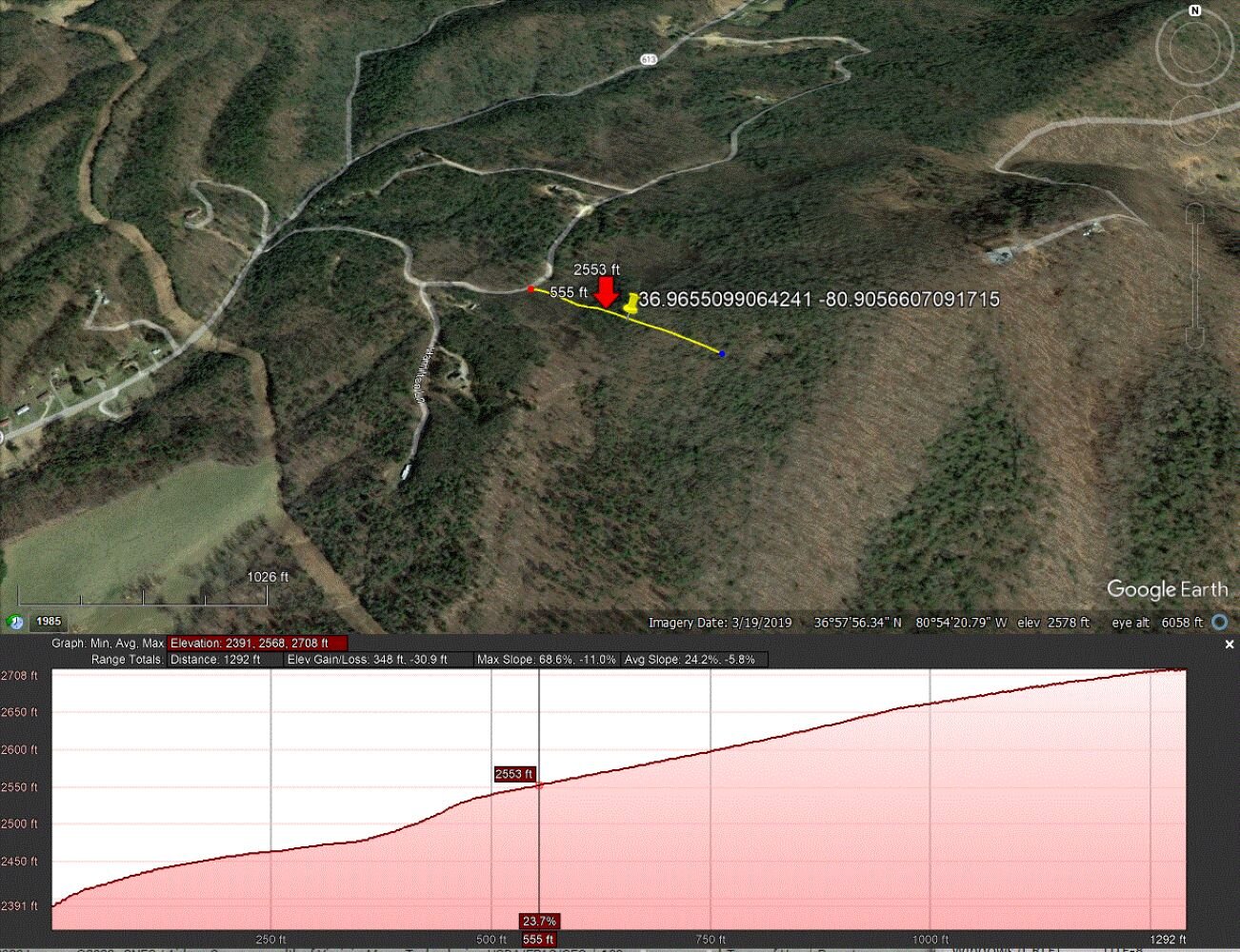The height and width of the screenshot is (952, 1240).
Task: Click the N north compass indicator
Action: click(1194, 10)
